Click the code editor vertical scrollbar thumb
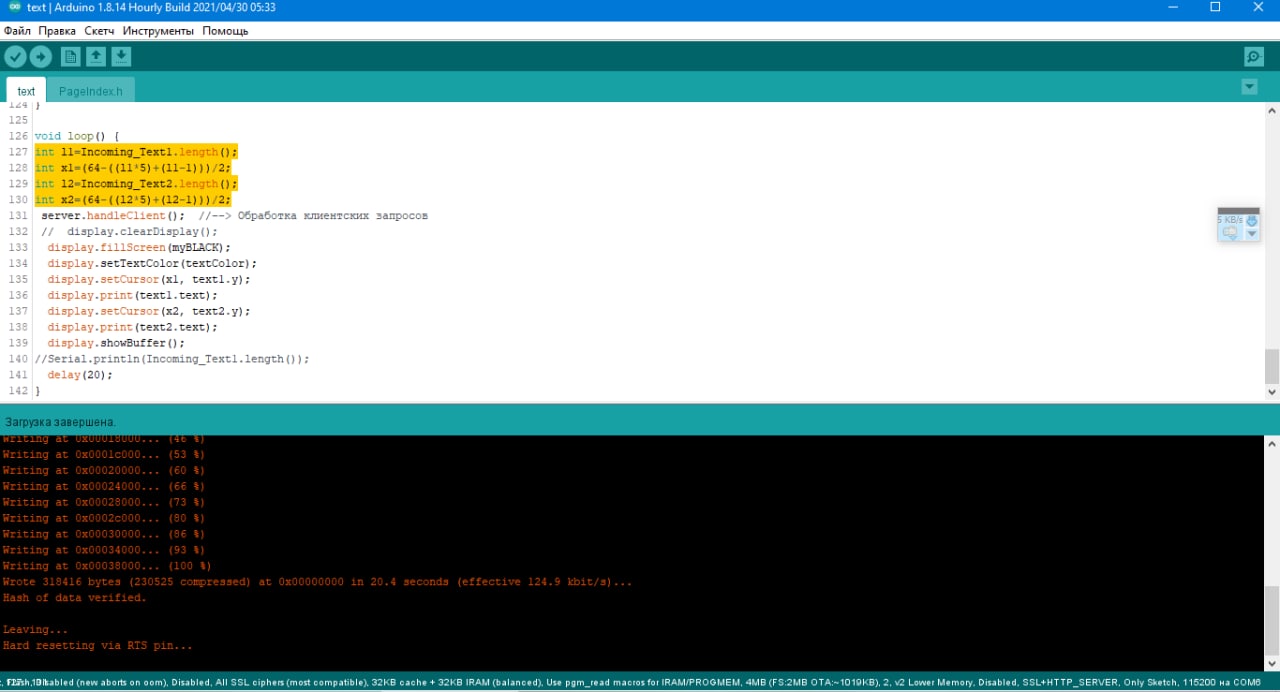 coord(1271,366)
